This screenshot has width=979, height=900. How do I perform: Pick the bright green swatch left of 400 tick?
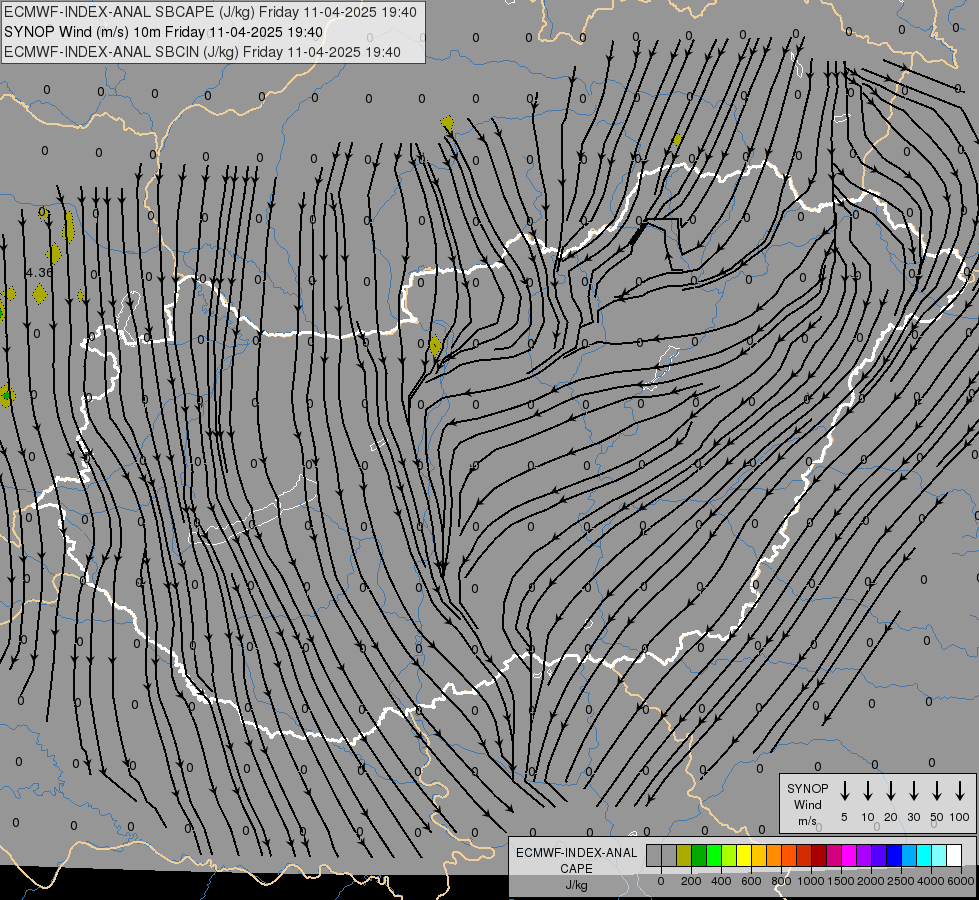[714, 856]
